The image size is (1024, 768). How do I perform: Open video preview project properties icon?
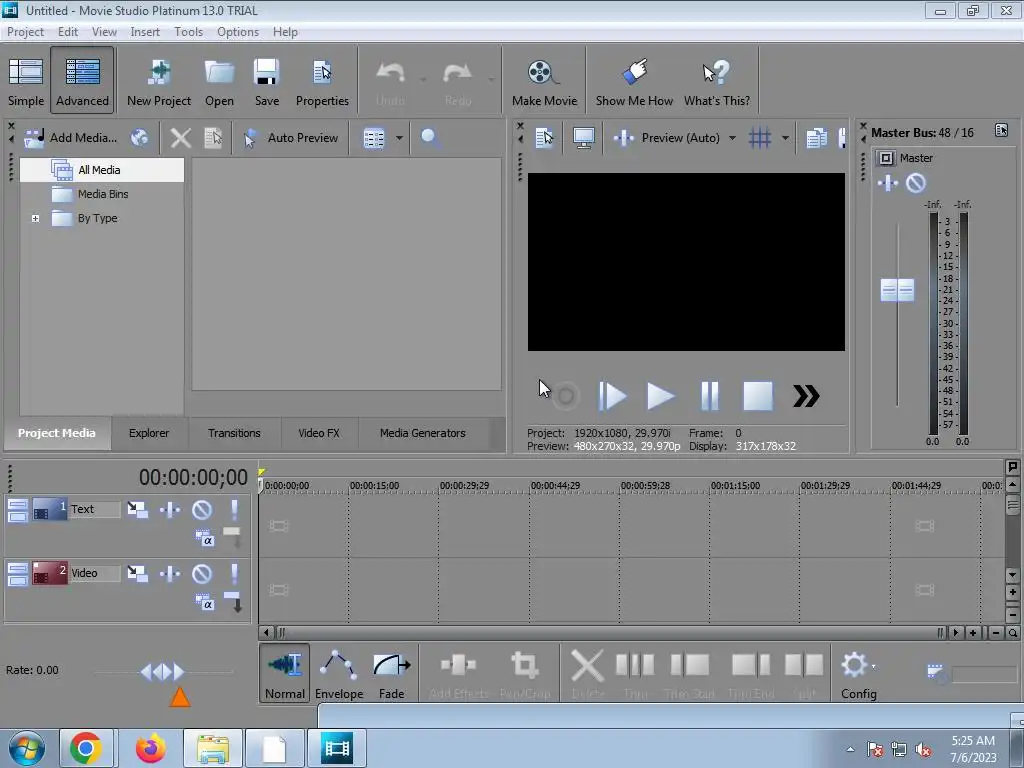click(x=544, y=138)
